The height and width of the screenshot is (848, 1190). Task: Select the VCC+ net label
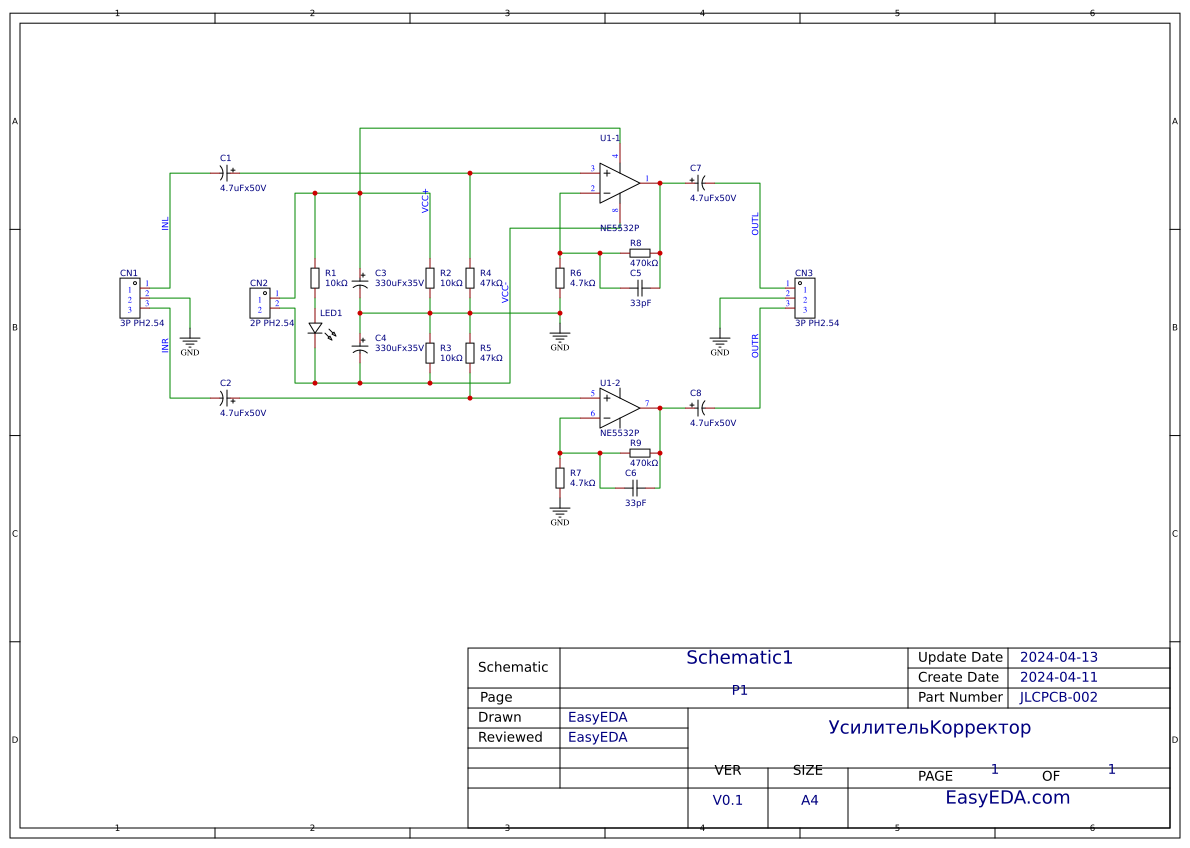click(424, 203)
